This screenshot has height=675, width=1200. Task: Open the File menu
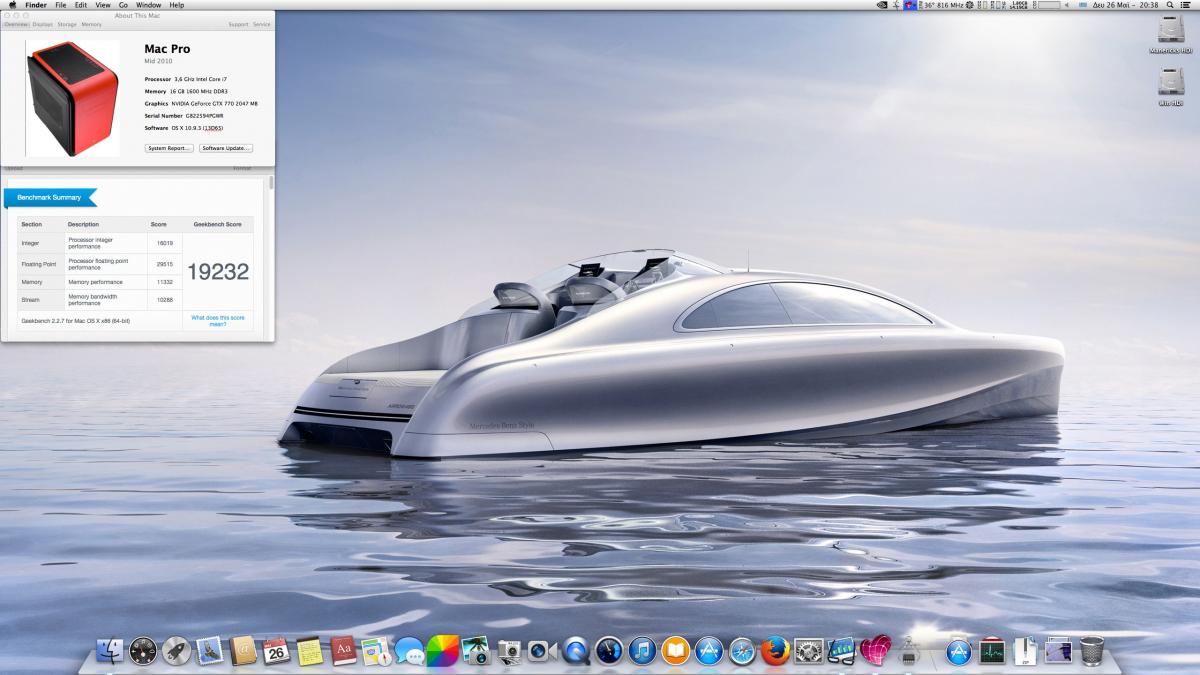click(x=61, y=5)
